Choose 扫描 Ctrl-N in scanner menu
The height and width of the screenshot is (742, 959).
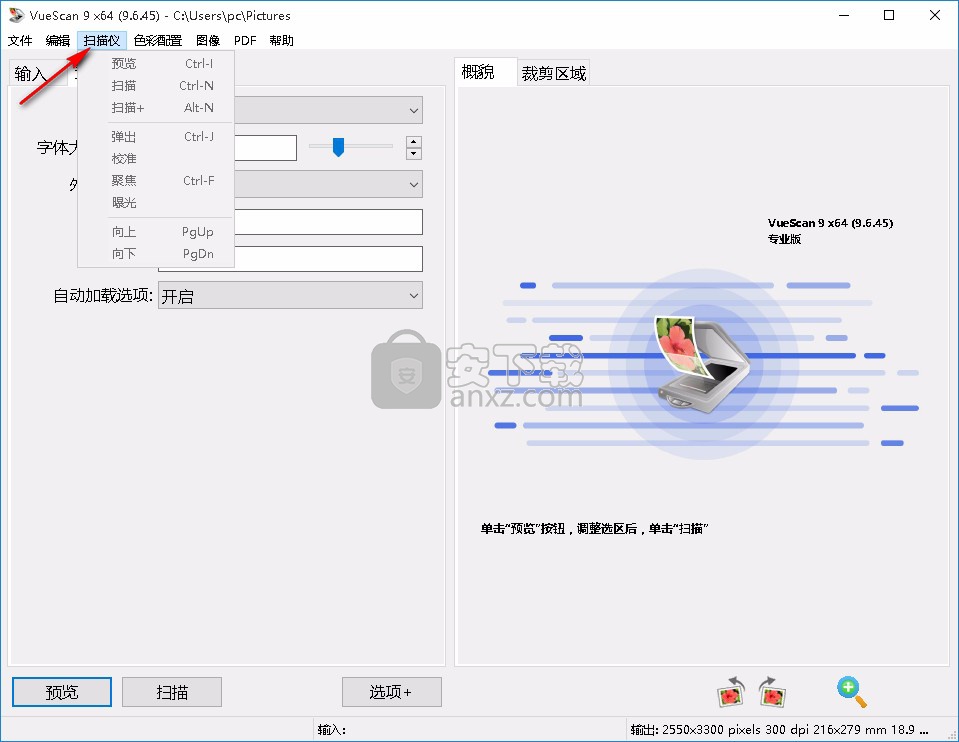click(156, 86)
